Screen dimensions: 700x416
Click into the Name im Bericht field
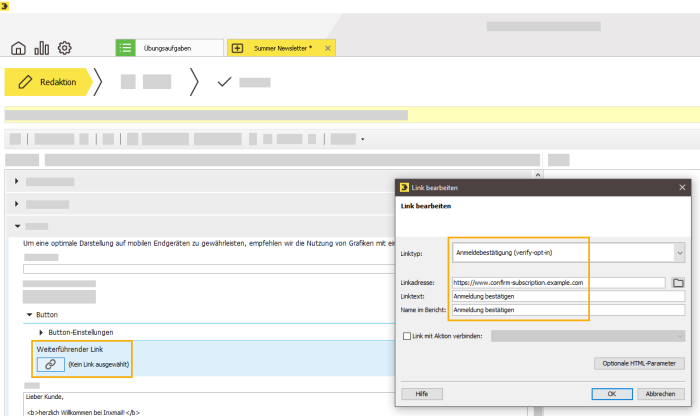(568, 310)
